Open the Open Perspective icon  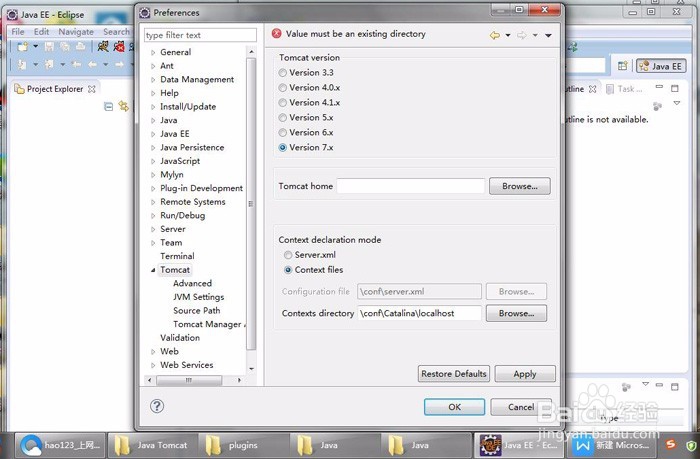click(622, 67)
